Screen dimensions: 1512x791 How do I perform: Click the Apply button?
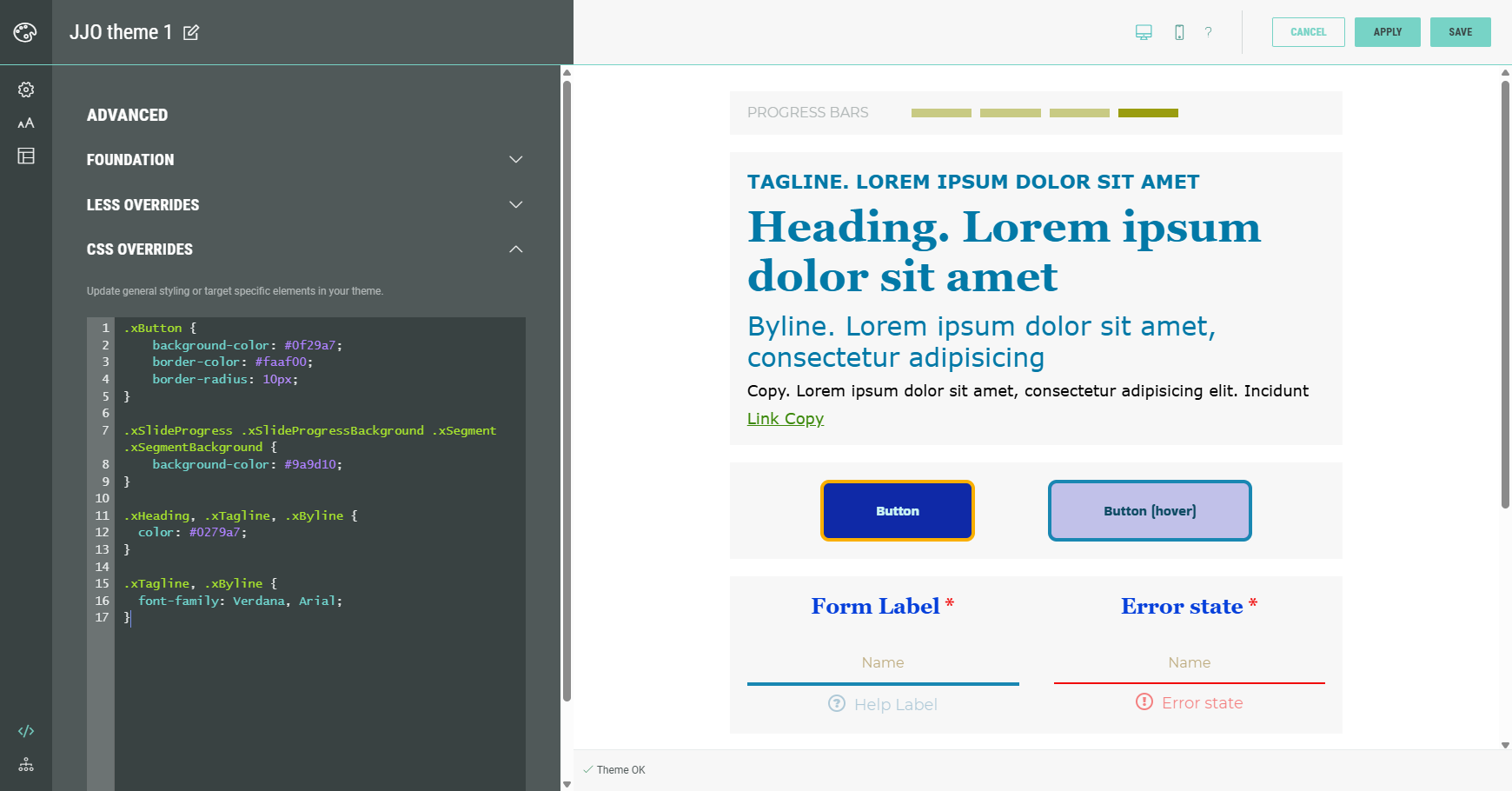click(x=1387, y=32)
